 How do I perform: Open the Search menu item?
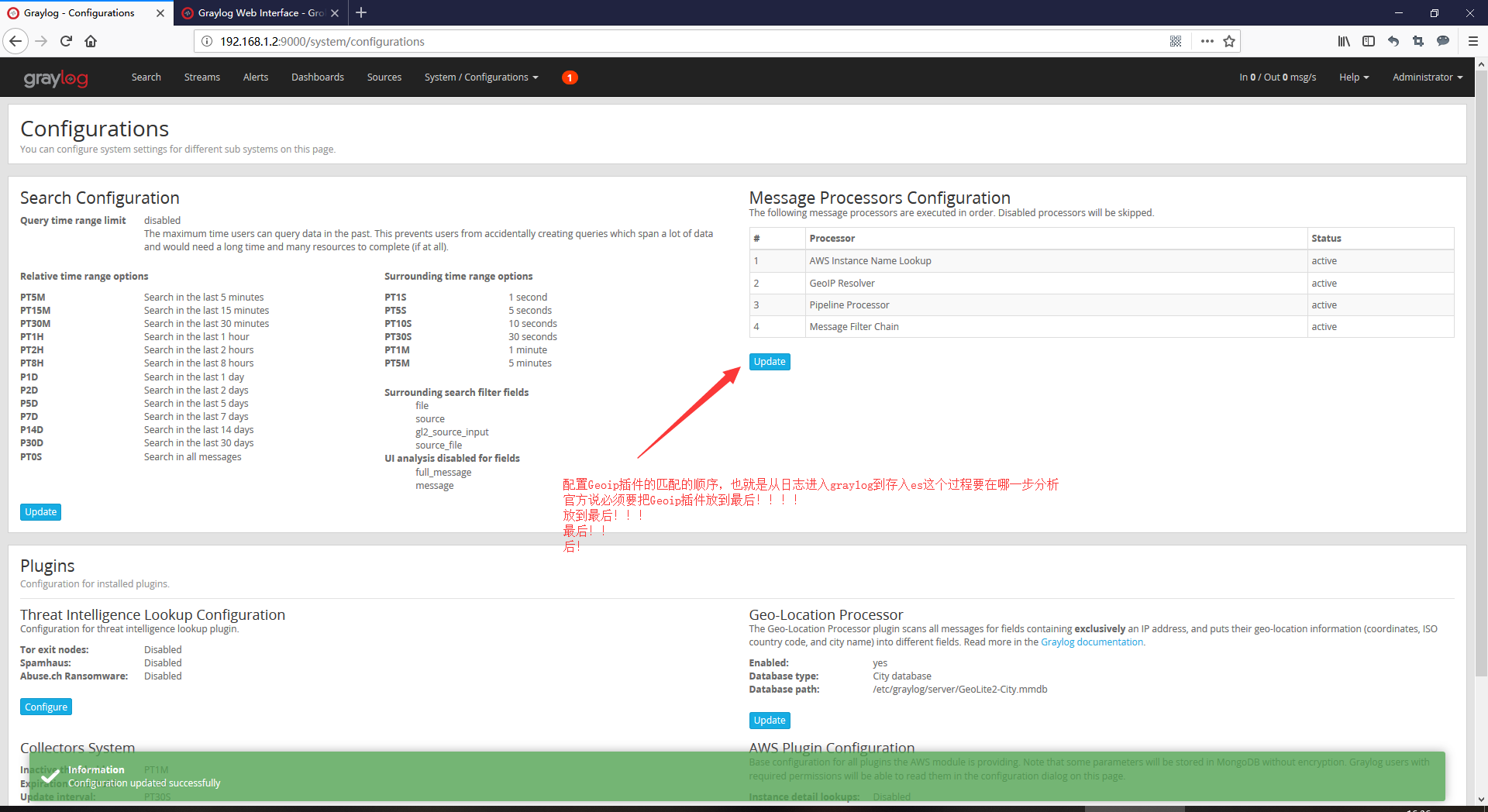coord(146,77)
